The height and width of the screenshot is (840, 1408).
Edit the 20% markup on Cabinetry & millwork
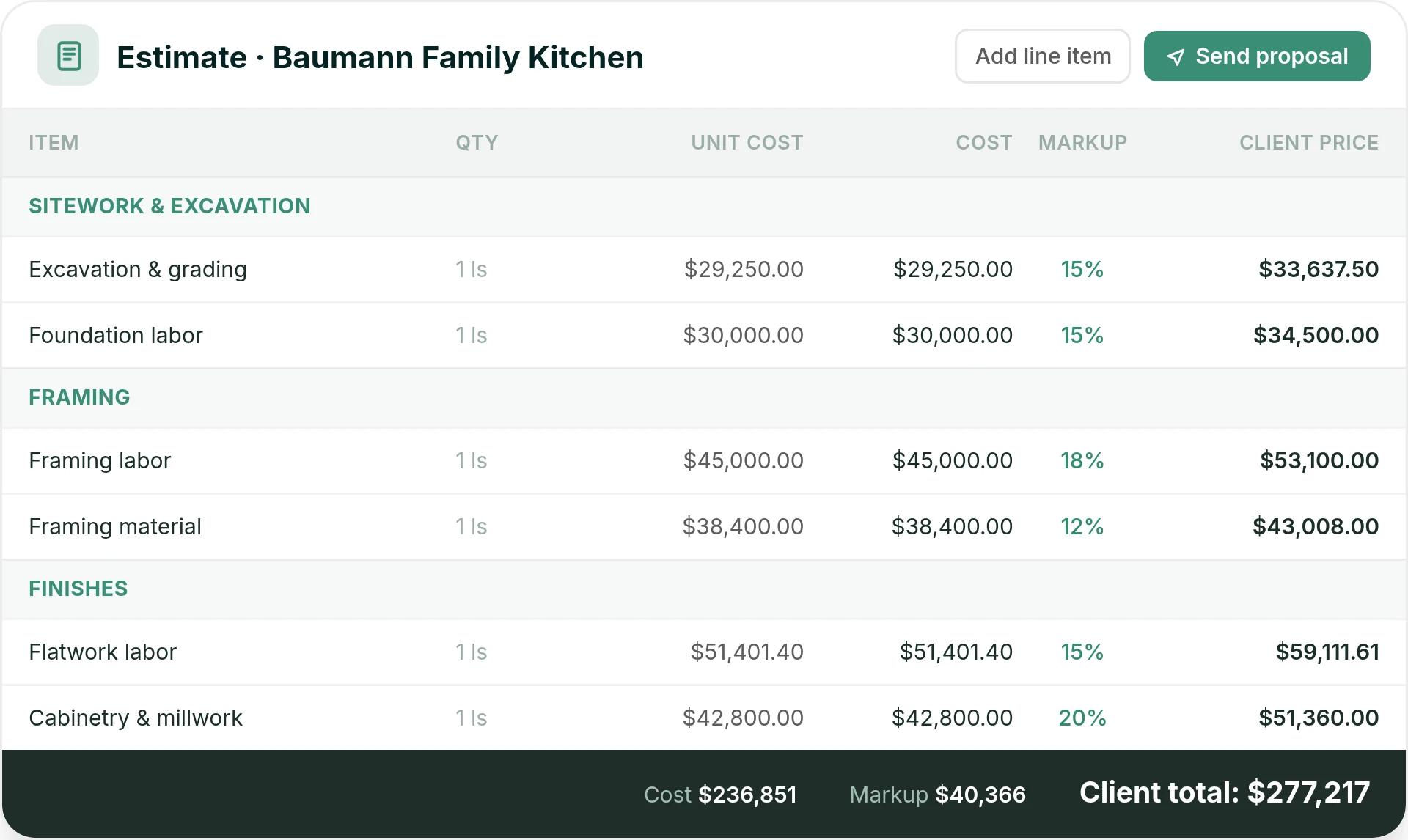point(1082,718)
